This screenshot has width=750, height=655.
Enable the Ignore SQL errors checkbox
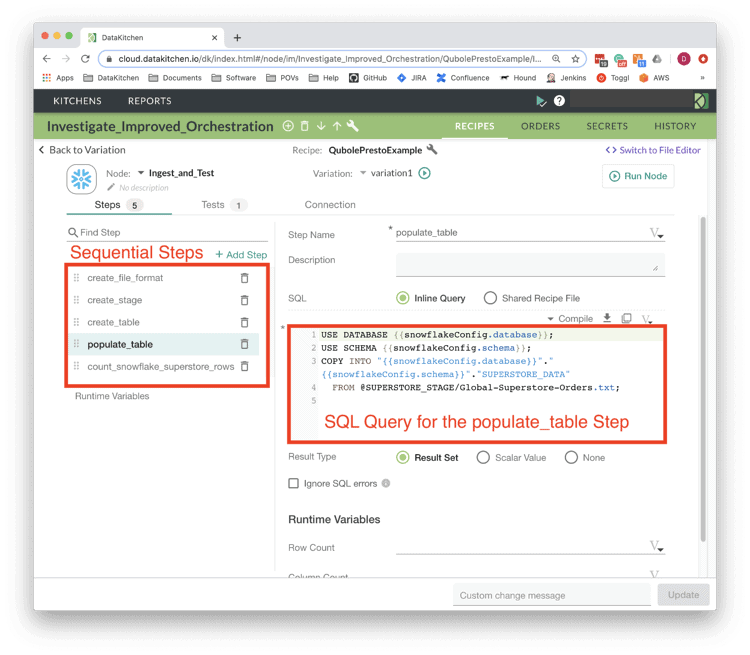(x=293, y=483)
